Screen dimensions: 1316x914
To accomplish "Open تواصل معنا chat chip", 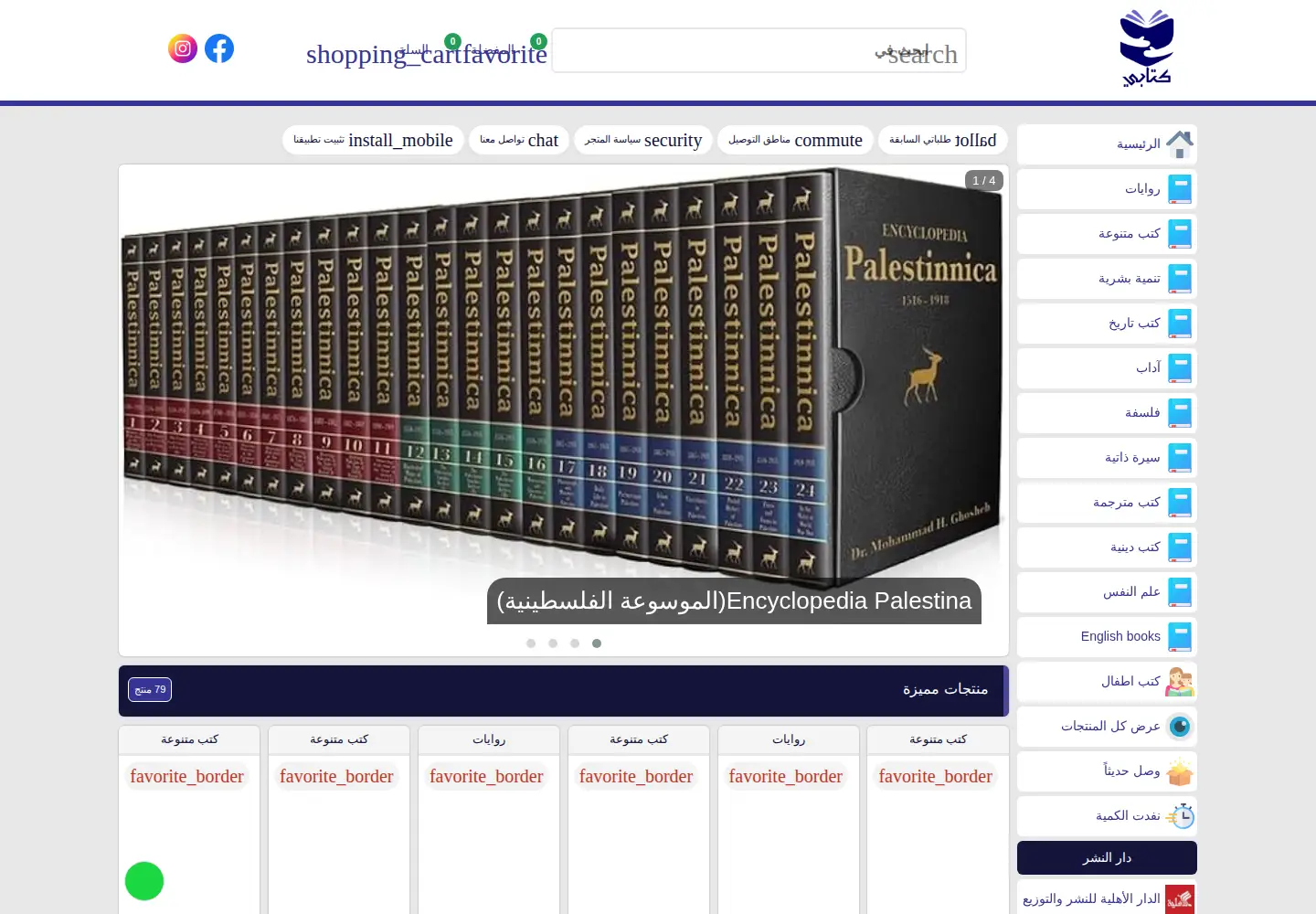I will pos(519,140).
